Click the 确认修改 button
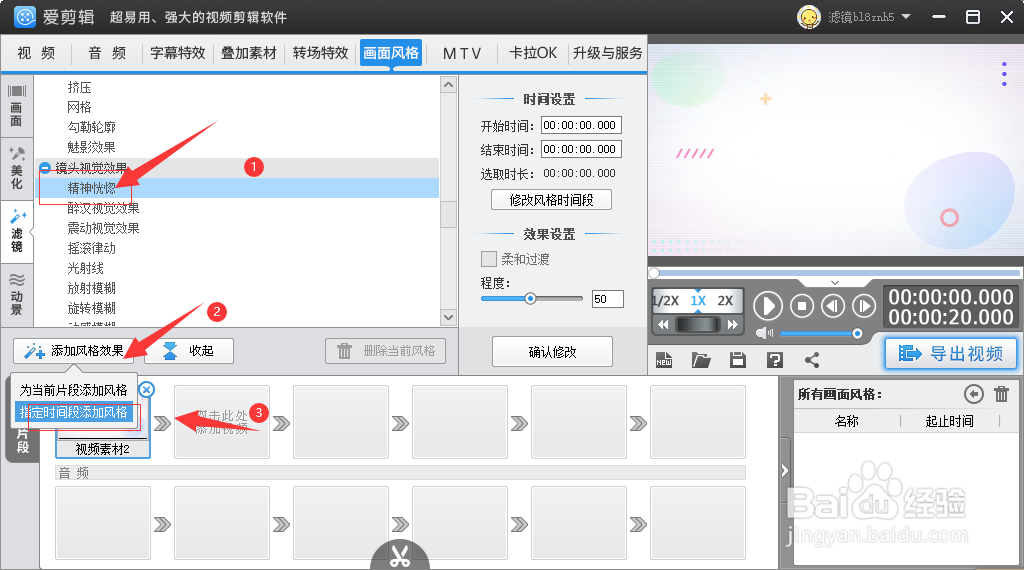Screen dimensions: 1024x570 click(552, 352)
